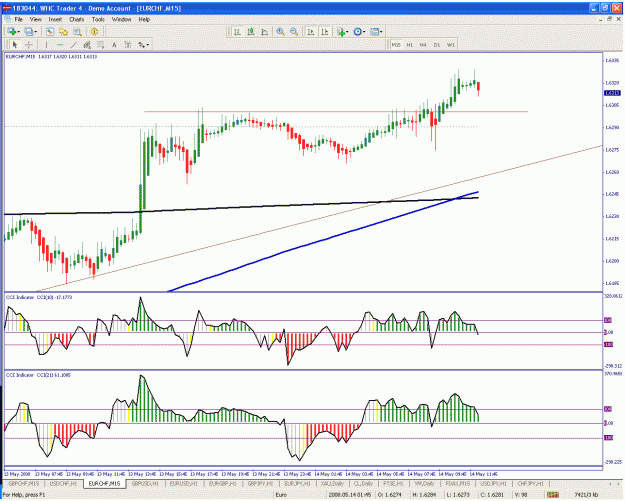625x501 pixels.
Task: Switch to the GBPUSD,H1 chart tab
Action: pyautogui.click(x=145, y=483)
